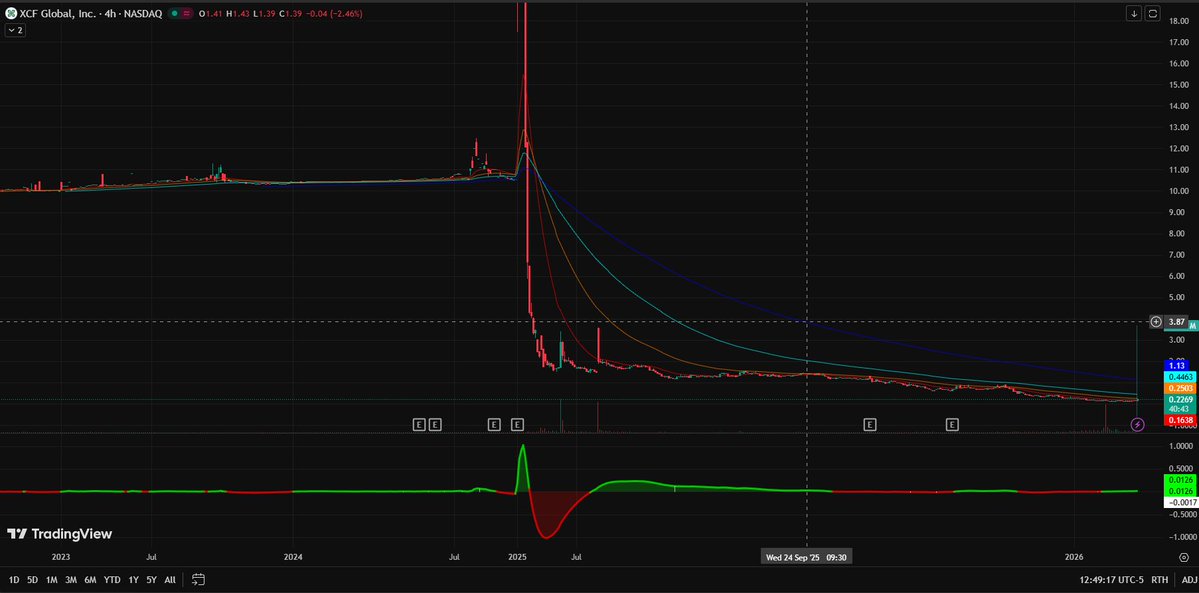Click the pink data mode indicator icon

187,14
